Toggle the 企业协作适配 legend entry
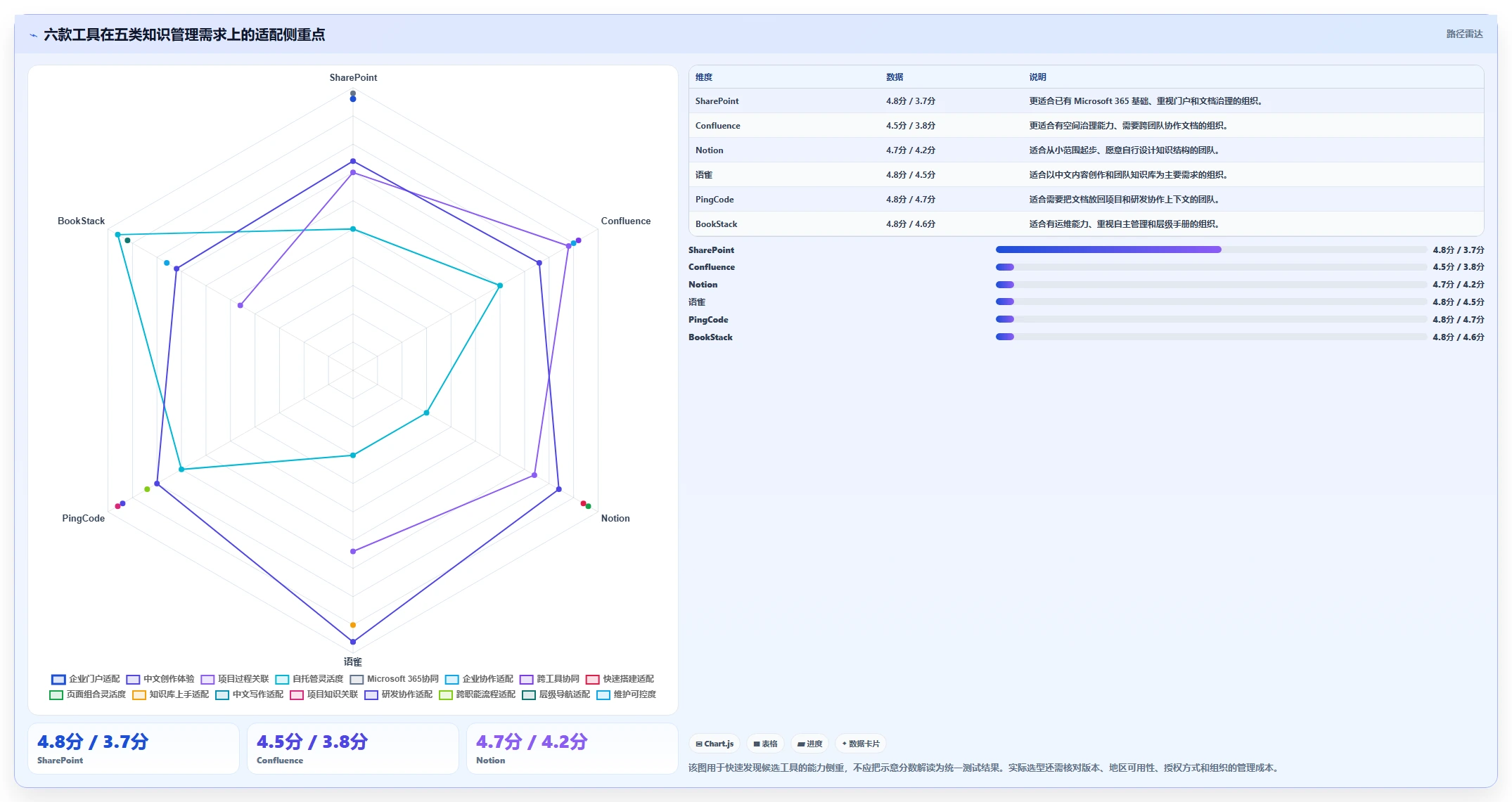 tap(480, 679)
